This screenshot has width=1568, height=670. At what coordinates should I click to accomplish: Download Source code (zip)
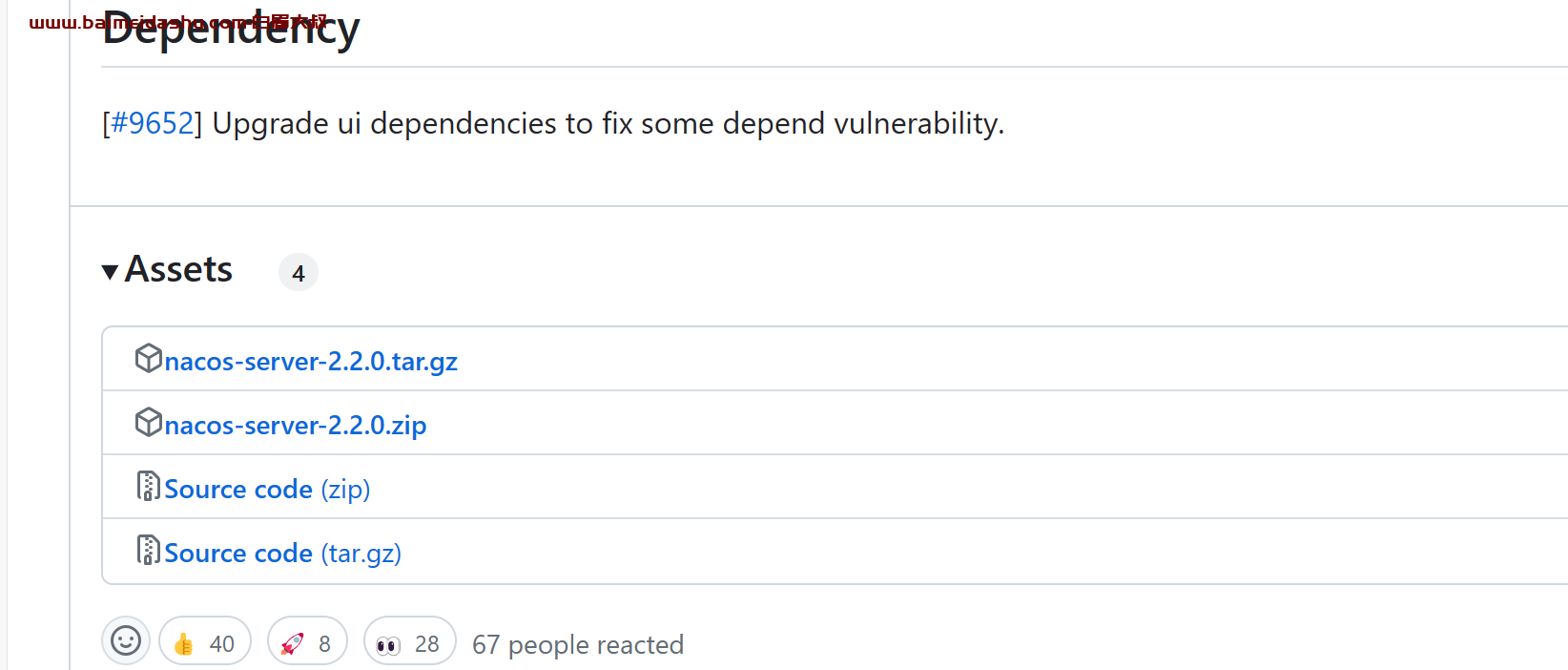[267, 490]
